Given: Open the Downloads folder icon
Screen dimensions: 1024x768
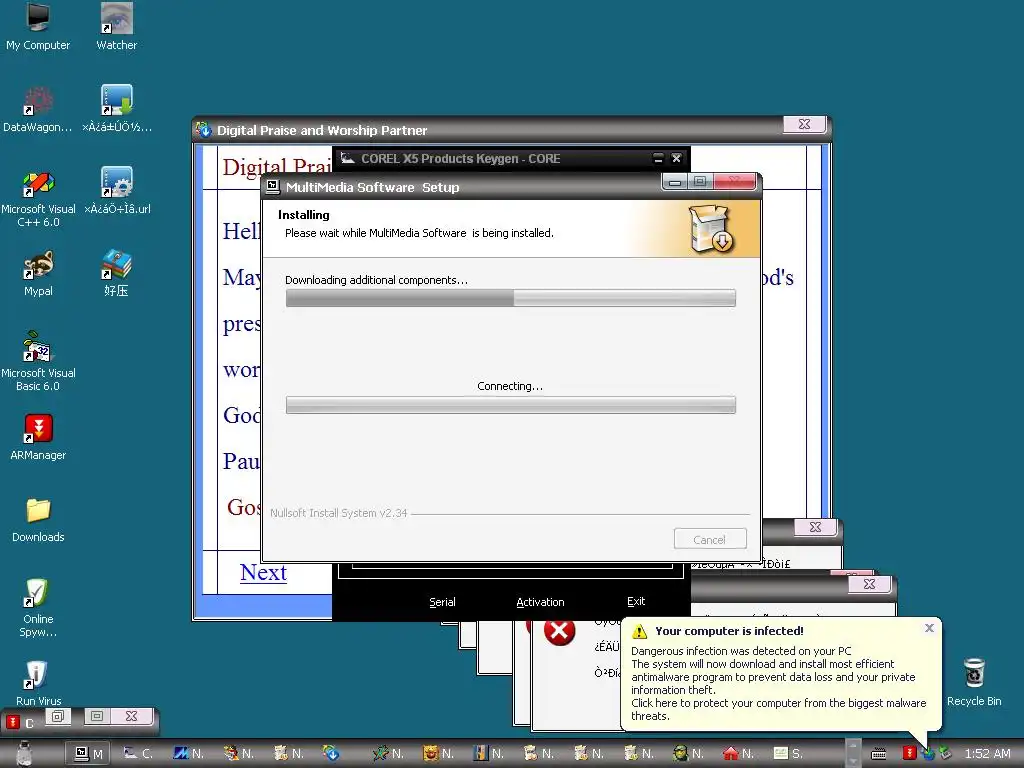Looking at the screenshot, I should (x=38, y=519).
